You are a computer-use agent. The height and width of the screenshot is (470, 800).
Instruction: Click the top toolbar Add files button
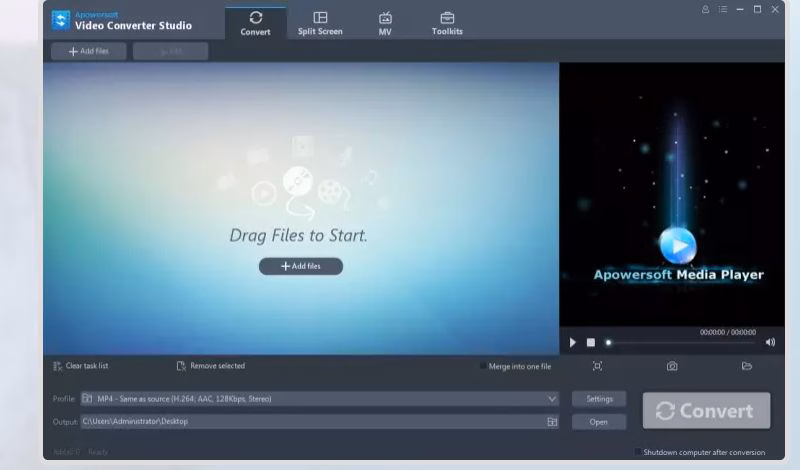point(89,51)
